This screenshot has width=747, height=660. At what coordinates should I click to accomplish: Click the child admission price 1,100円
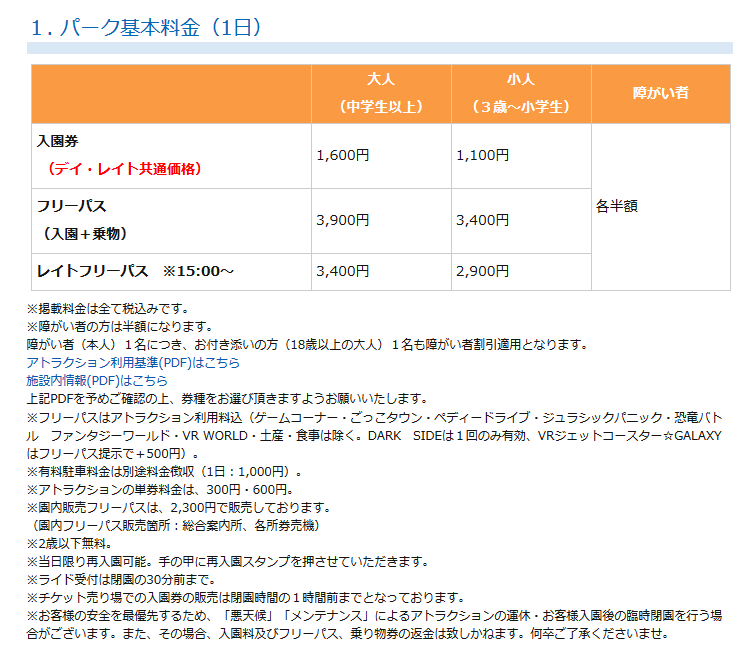(x=482, y=155)
